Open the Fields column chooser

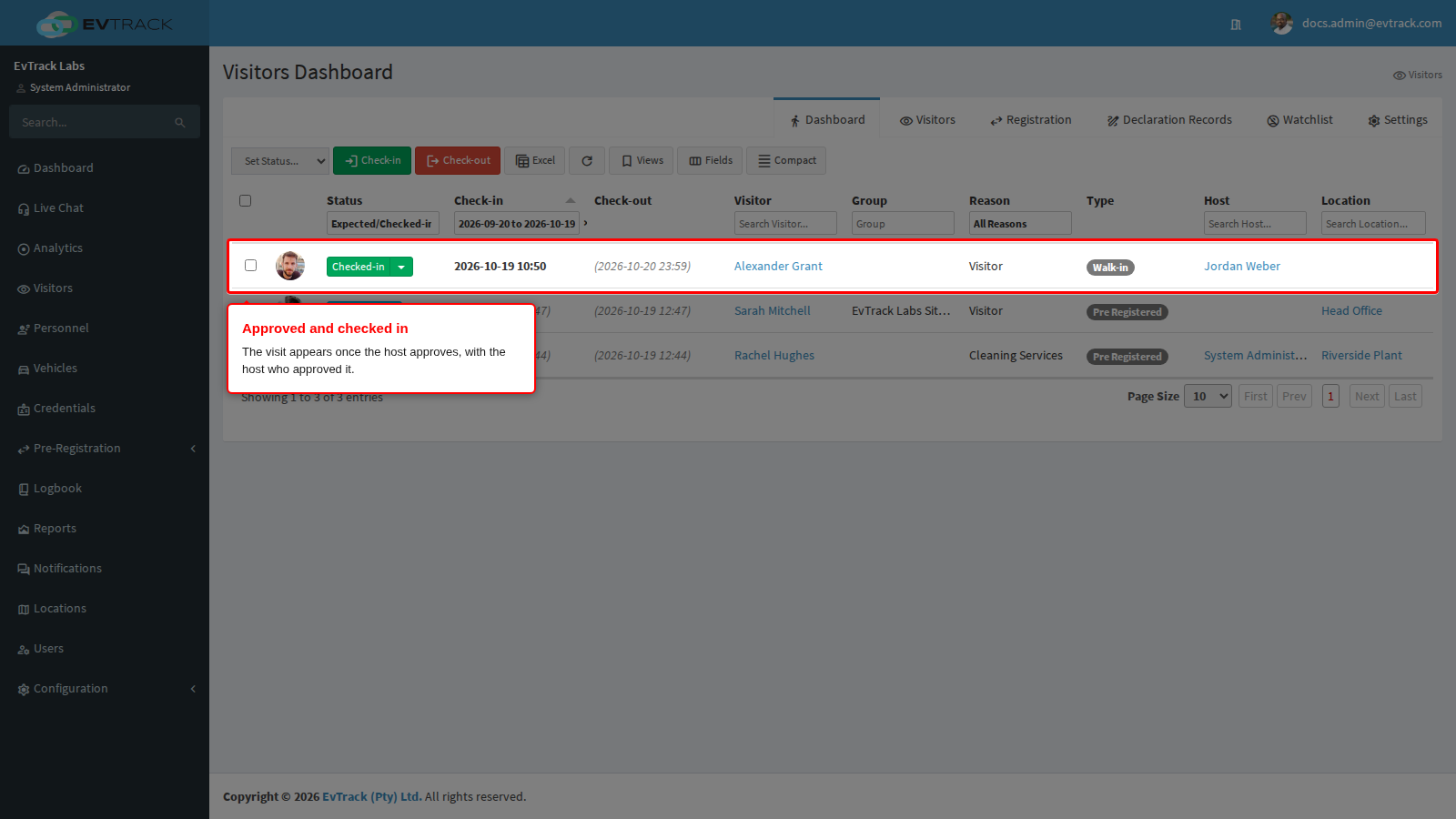(x=710, y=160)
